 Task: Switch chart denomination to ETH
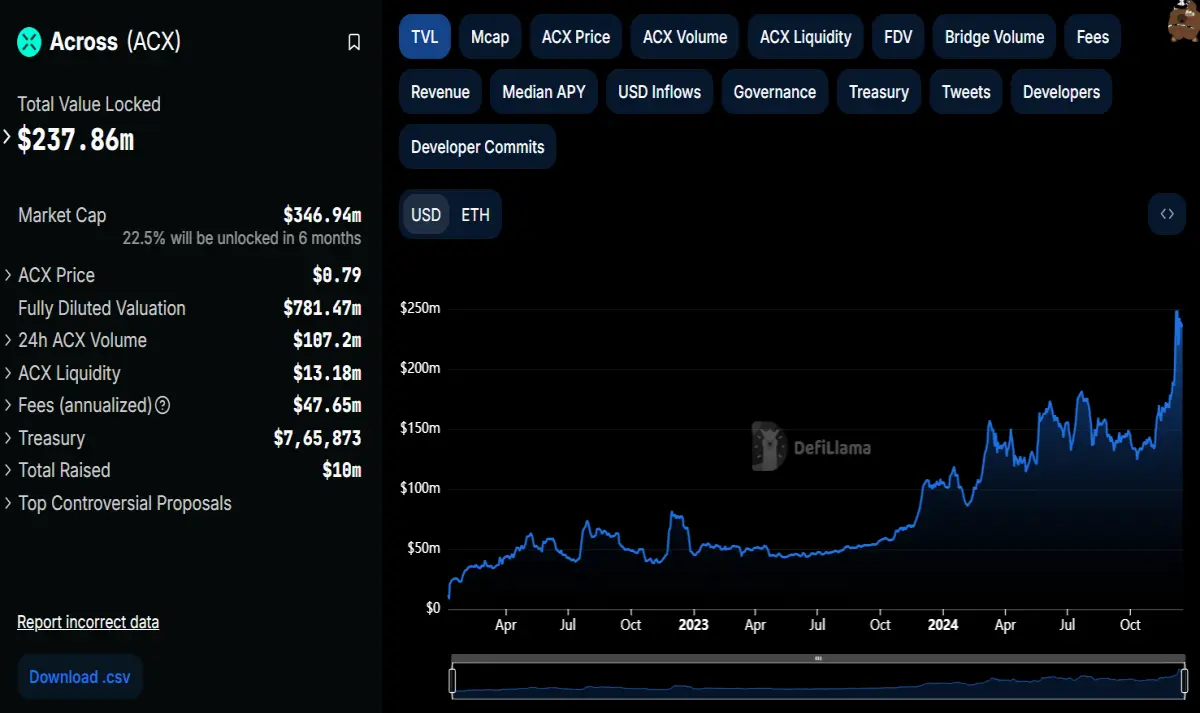click(475, 215)
